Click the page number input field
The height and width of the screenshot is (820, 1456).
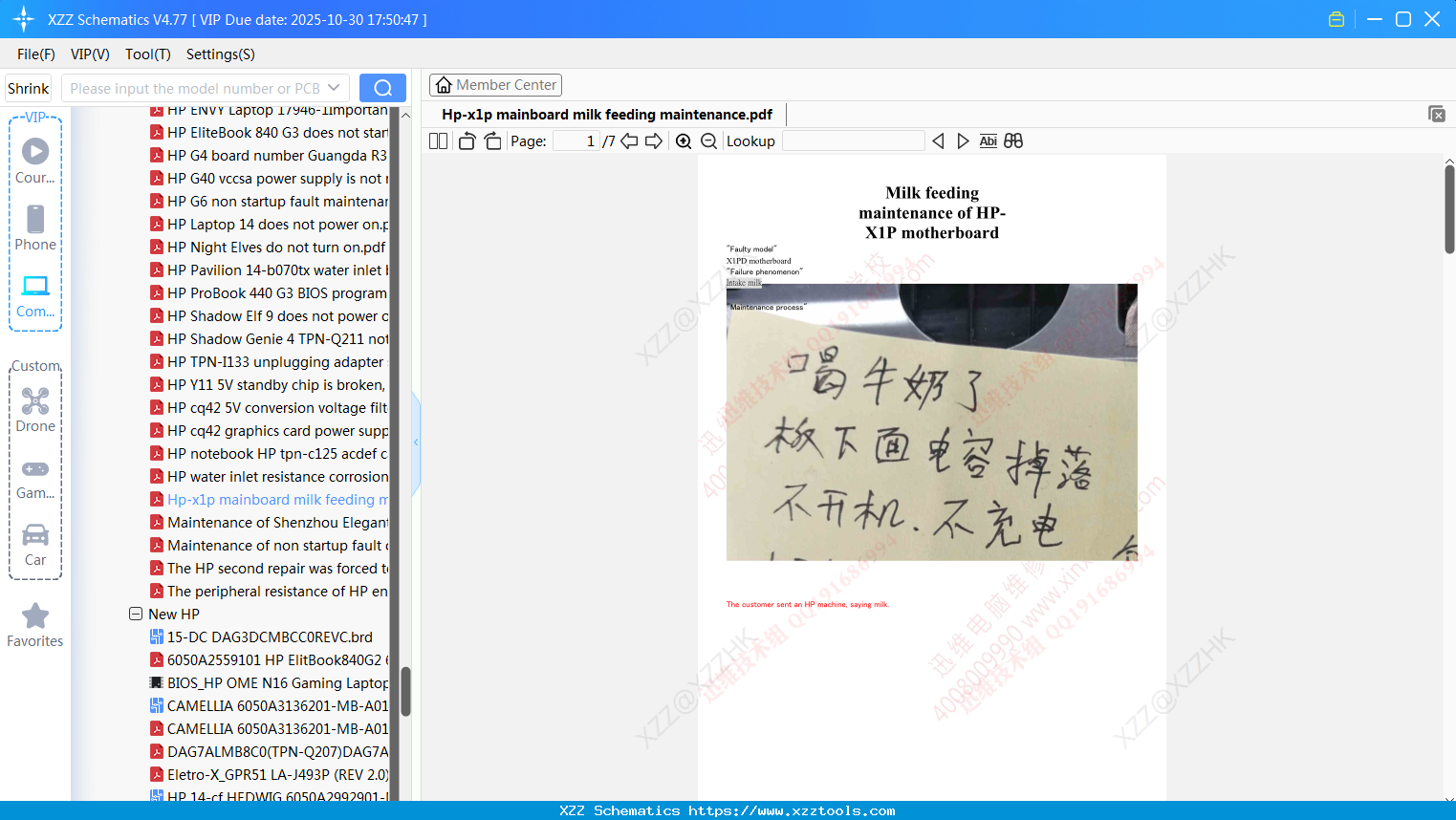click(576, 140)
